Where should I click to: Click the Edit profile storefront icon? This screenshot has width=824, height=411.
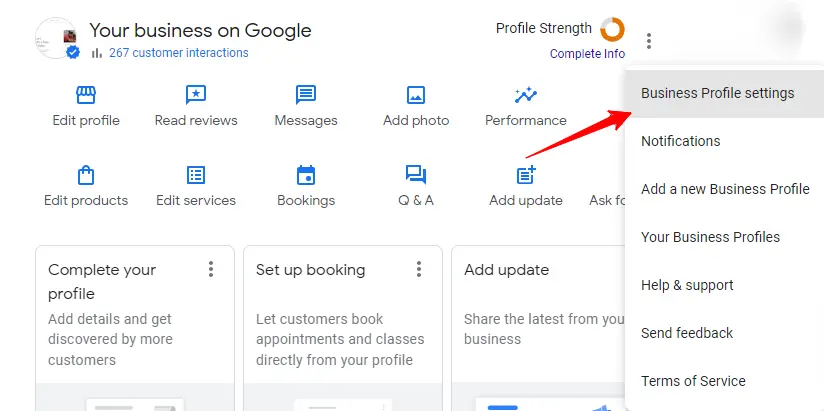tap(86, 95)
